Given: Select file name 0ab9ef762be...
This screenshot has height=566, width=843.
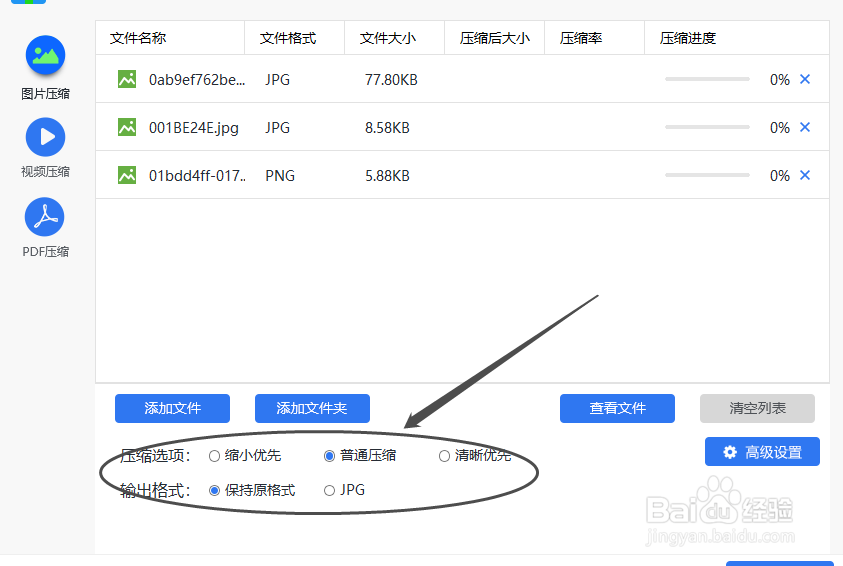Looking at the screenshot, I should point(197,80).
